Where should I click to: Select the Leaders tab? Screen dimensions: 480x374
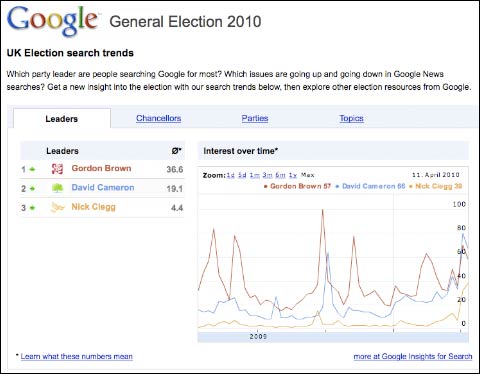click(x=62, y=119)
